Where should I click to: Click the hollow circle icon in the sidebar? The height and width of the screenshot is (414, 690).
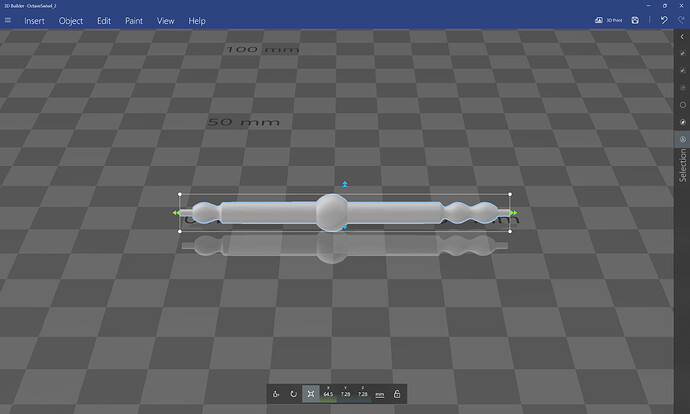pyautogui.click(x=683, y=105)
